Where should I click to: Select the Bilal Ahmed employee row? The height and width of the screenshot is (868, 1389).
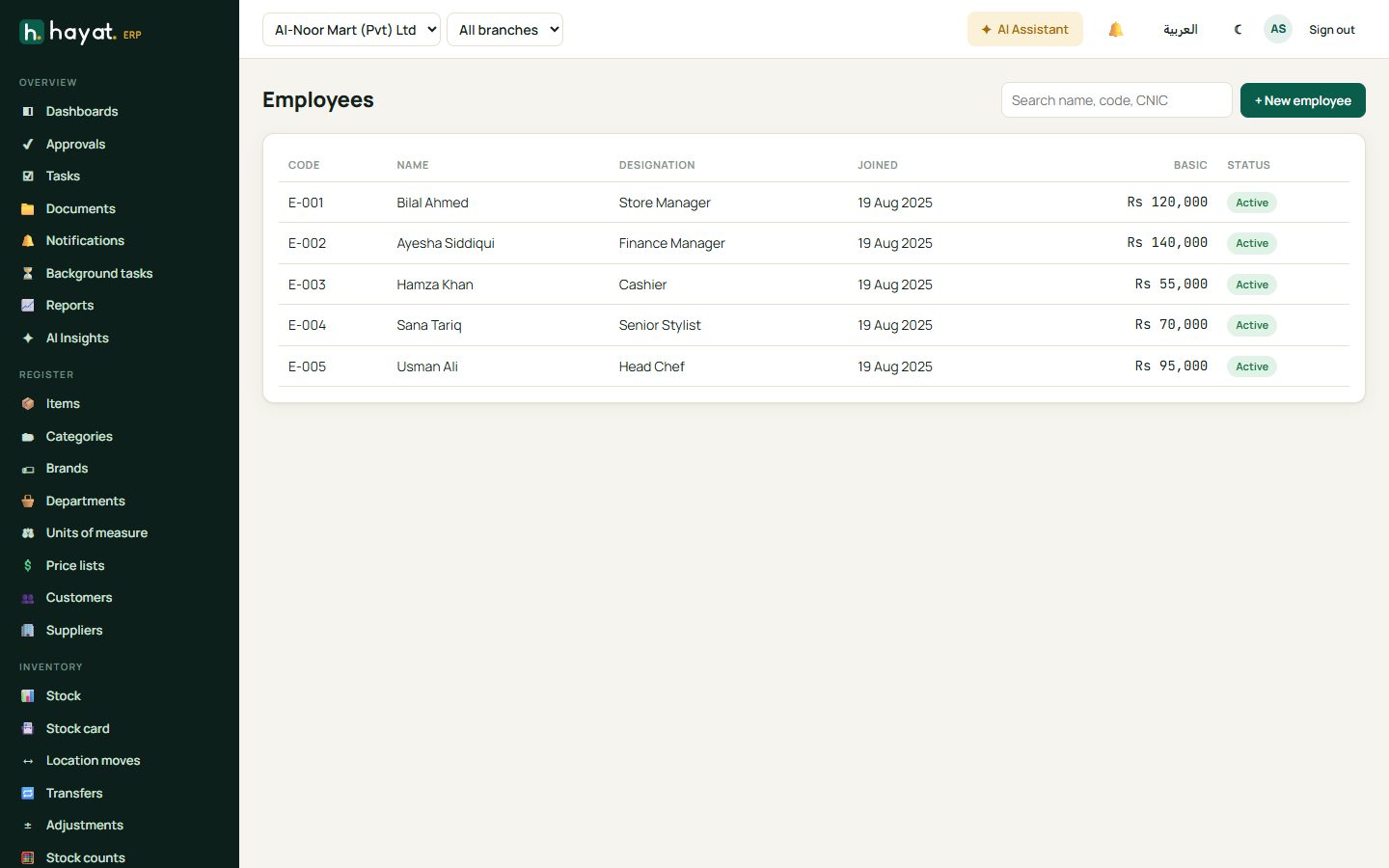pyautogui.click(x=814, y=203)
